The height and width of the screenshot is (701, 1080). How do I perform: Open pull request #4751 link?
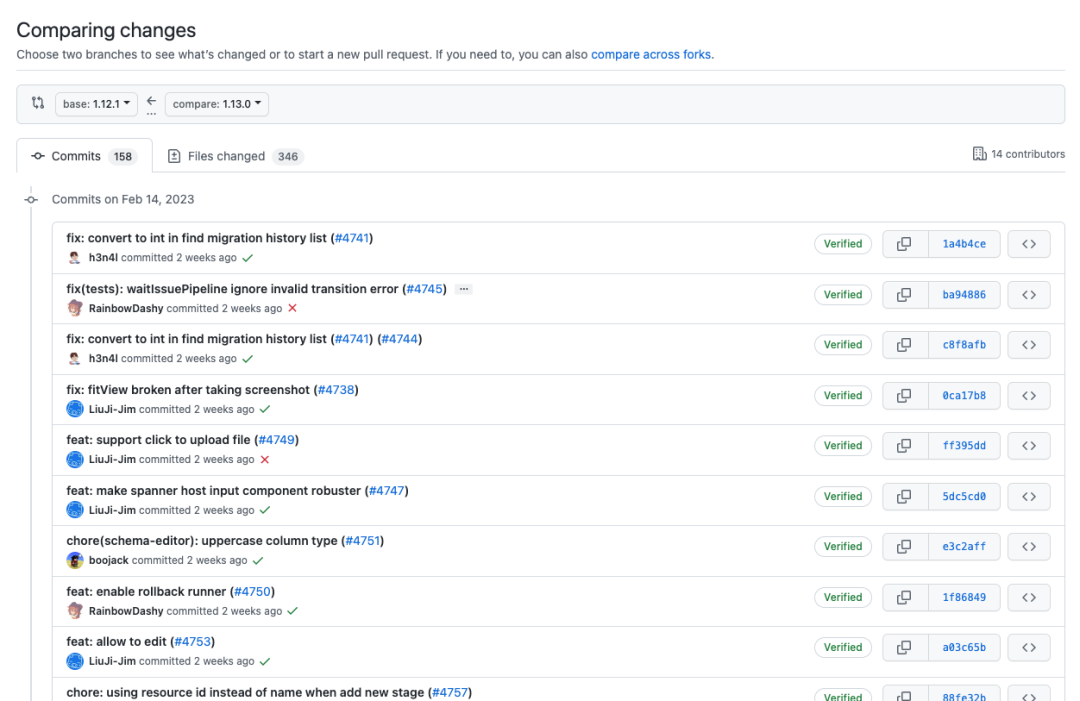(363, 541)
